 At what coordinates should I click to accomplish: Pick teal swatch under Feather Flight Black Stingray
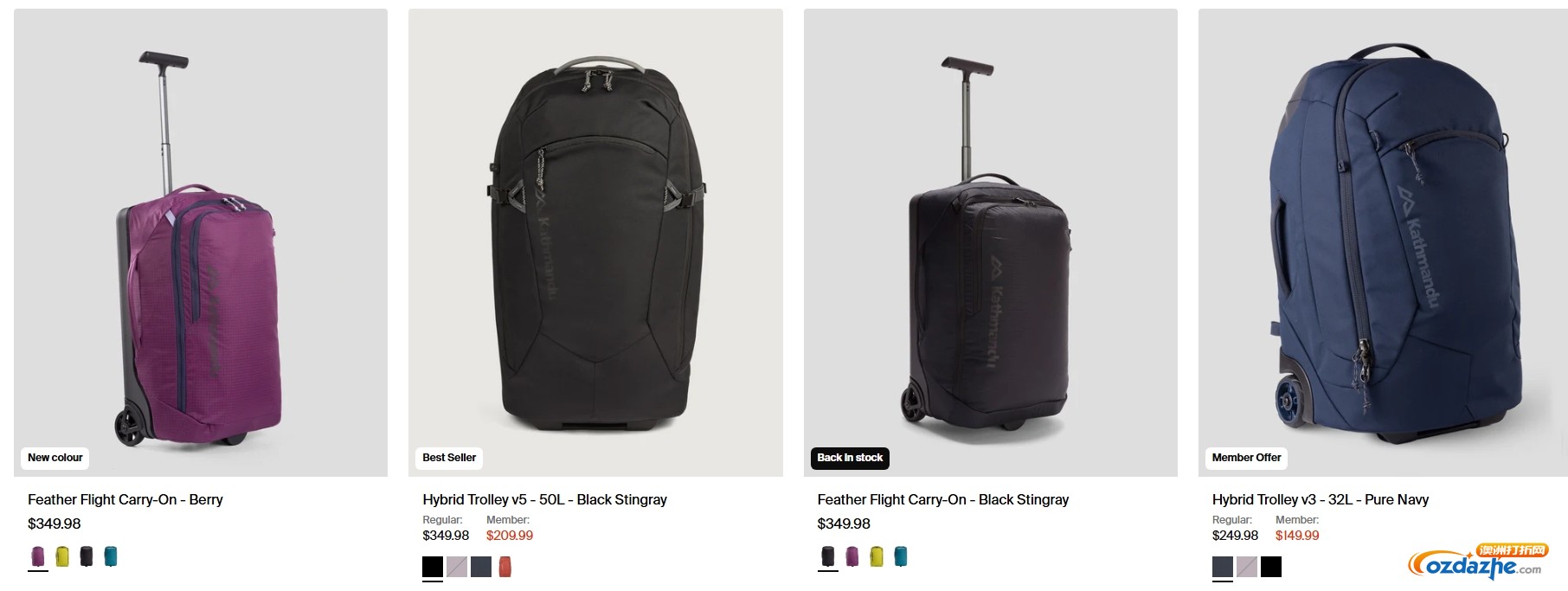point(901,556)
